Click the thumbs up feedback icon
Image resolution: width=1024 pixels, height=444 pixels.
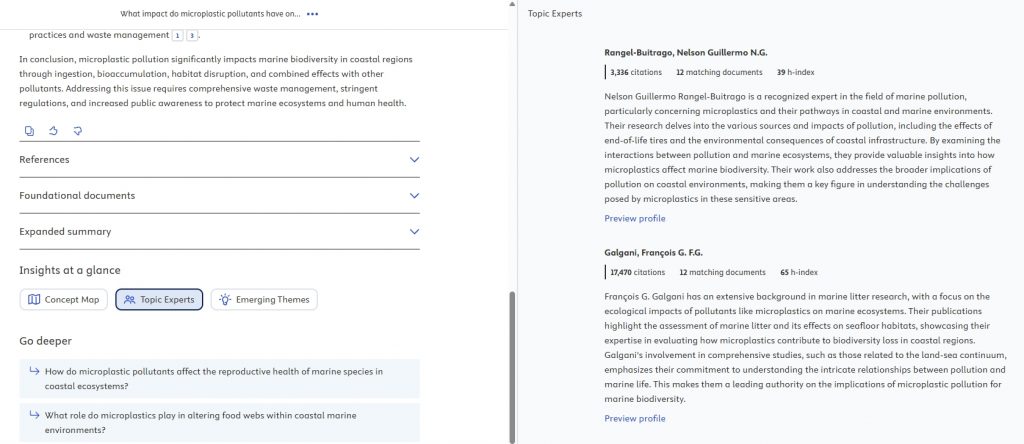[x=53, y=130]
